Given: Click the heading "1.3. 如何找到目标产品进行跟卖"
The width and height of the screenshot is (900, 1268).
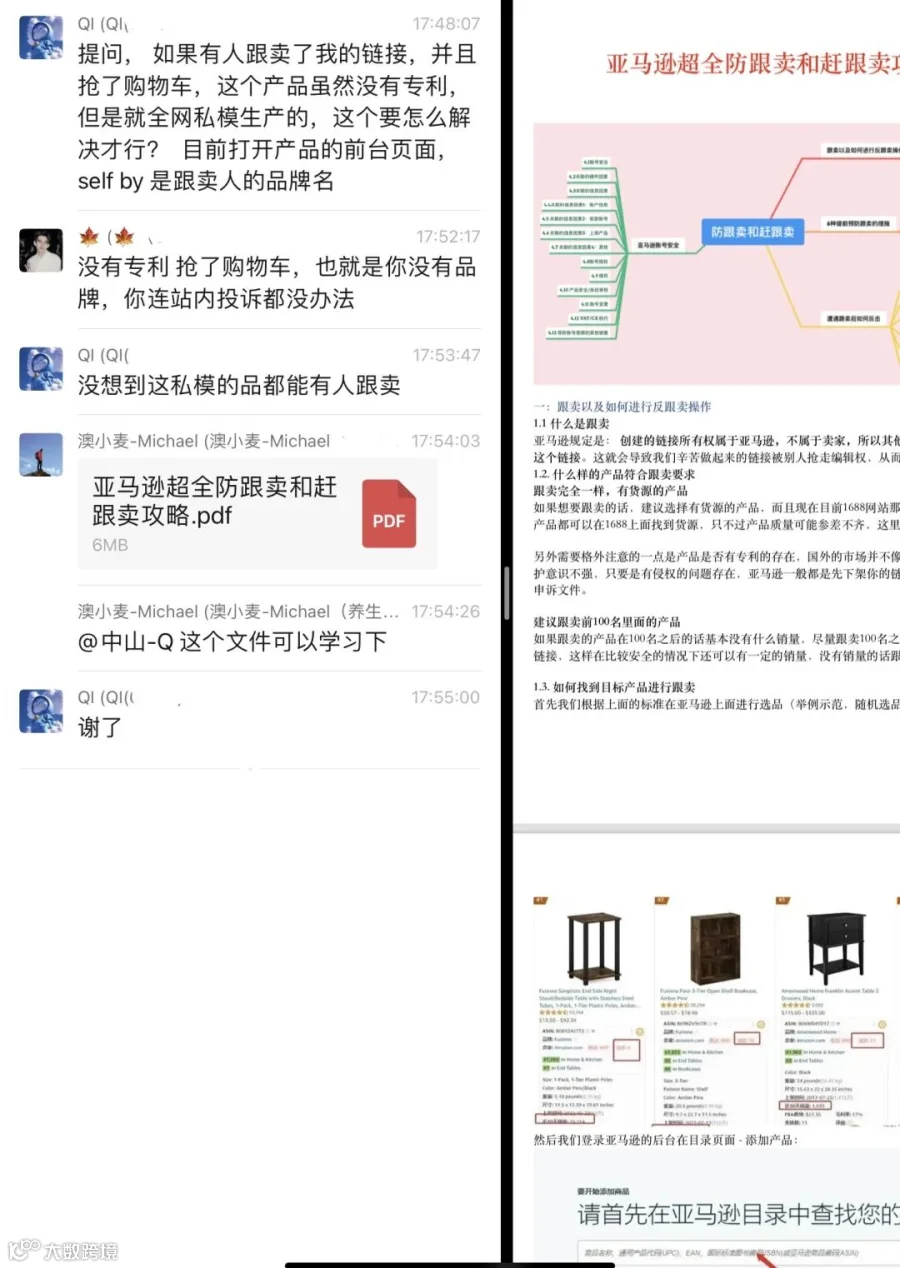Looking at the screenshot, I should click(x=614, y=688).
